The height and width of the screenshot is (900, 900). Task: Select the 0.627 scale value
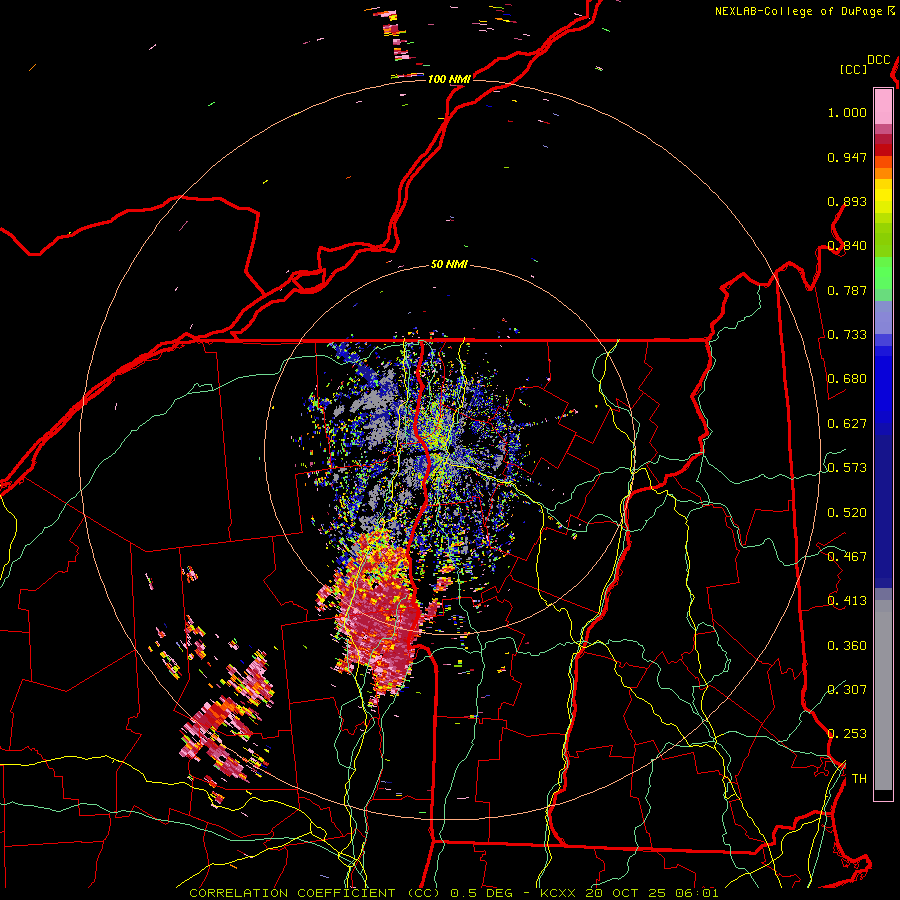pyautogui.click(x=847, y=424)
